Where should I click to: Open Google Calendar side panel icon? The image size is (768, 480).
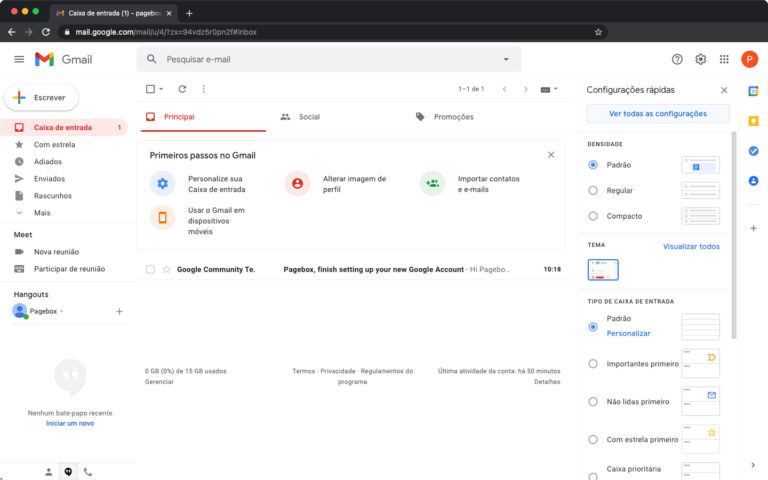(753, 91)
